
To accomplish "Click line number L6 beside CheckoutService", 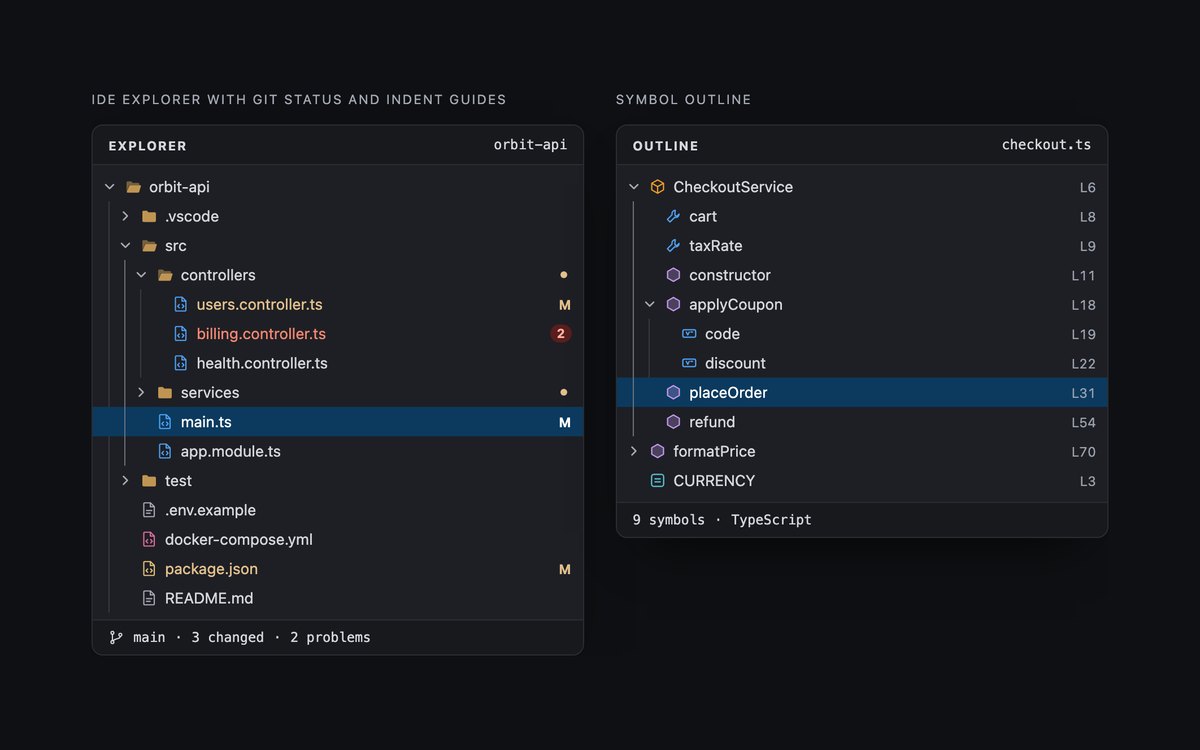I will pyautogui.click(x=1088, y=187).
